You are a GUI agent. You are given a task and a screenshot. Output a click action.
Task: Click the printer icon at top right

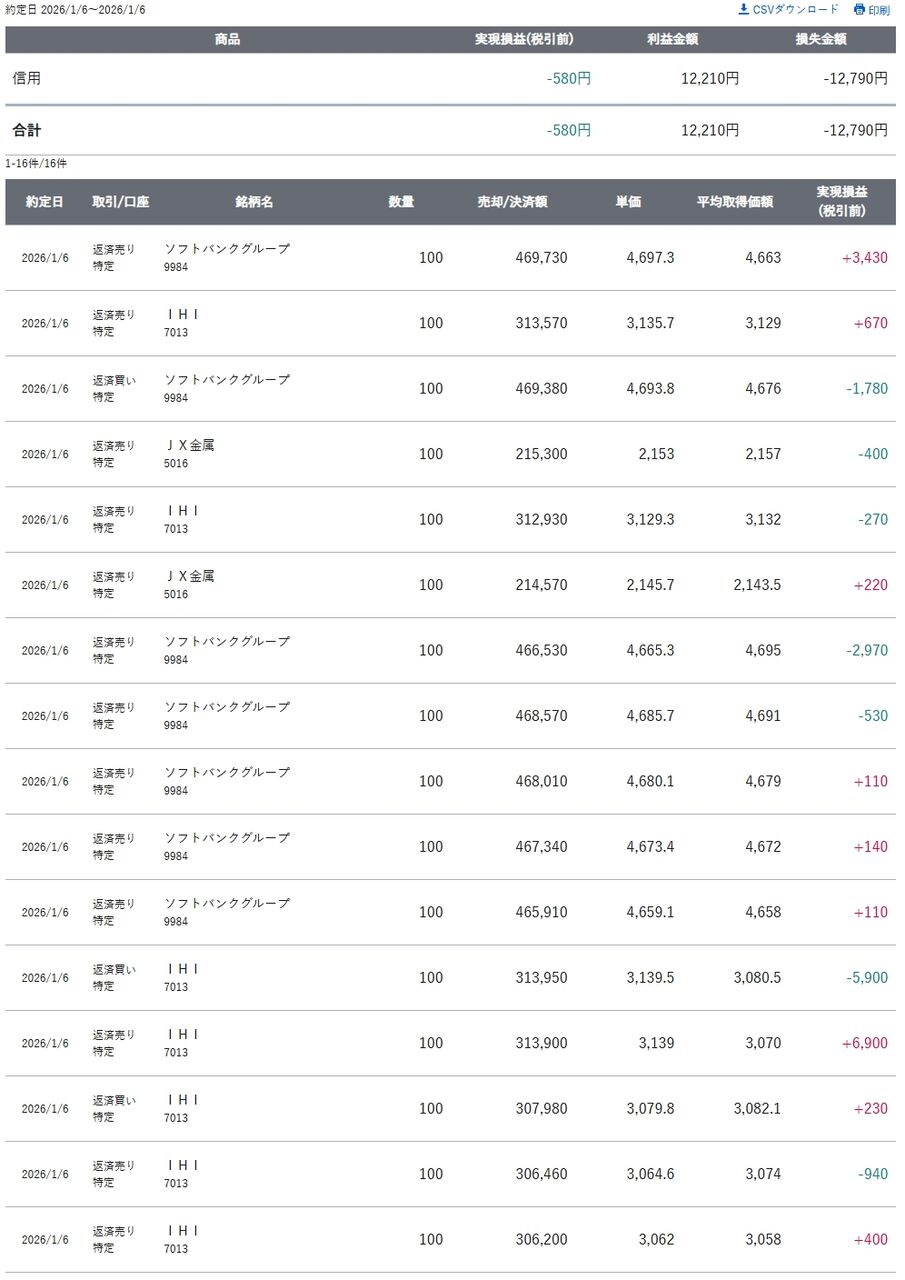pos(859,10)
